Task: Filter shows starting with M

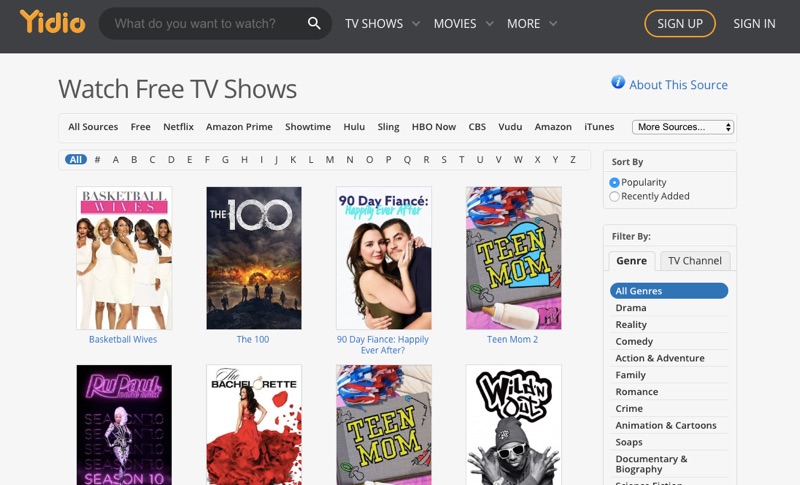Action: coord(330,160)
